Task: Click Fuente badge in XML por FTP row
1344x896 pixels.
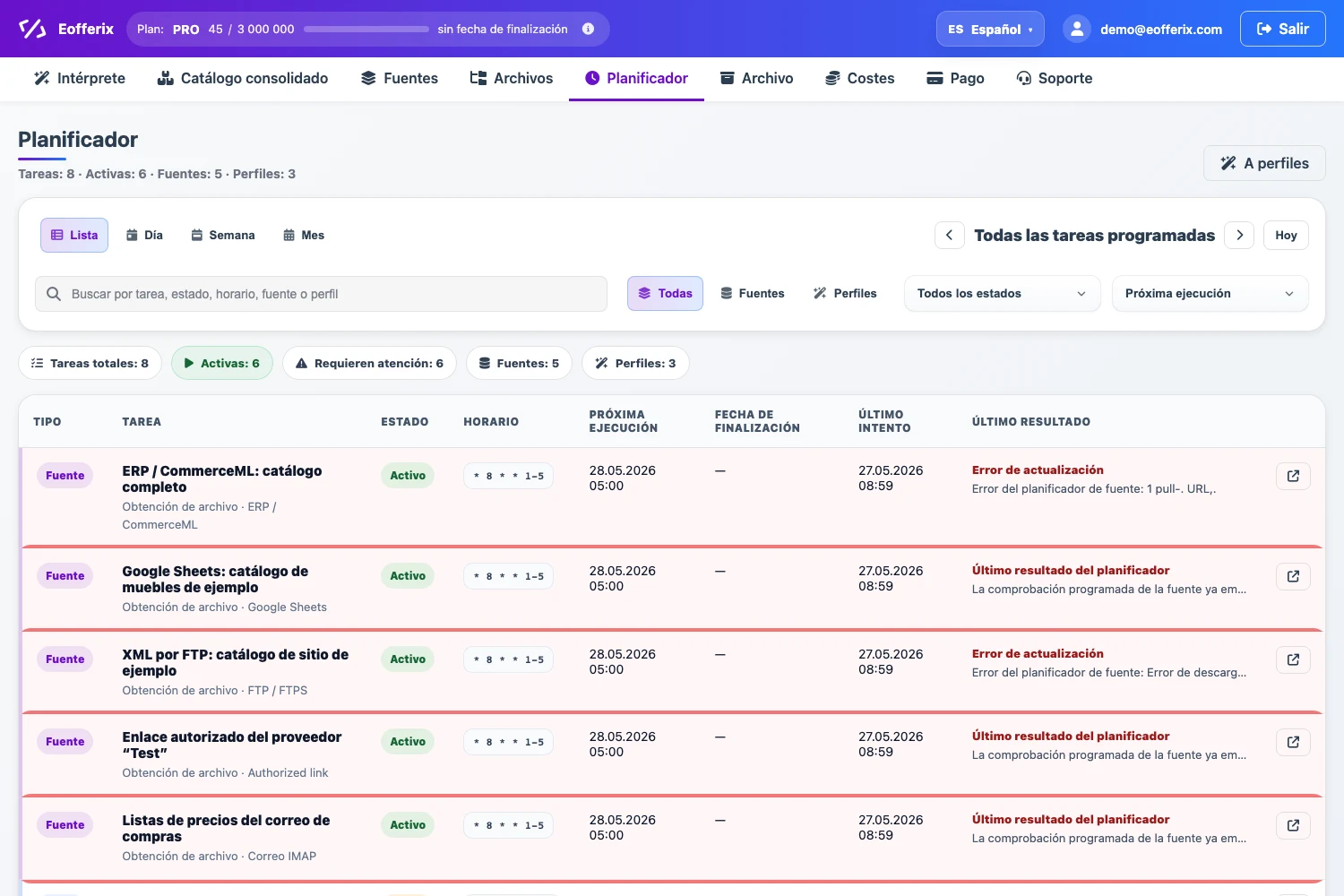Action: point(65,659)
